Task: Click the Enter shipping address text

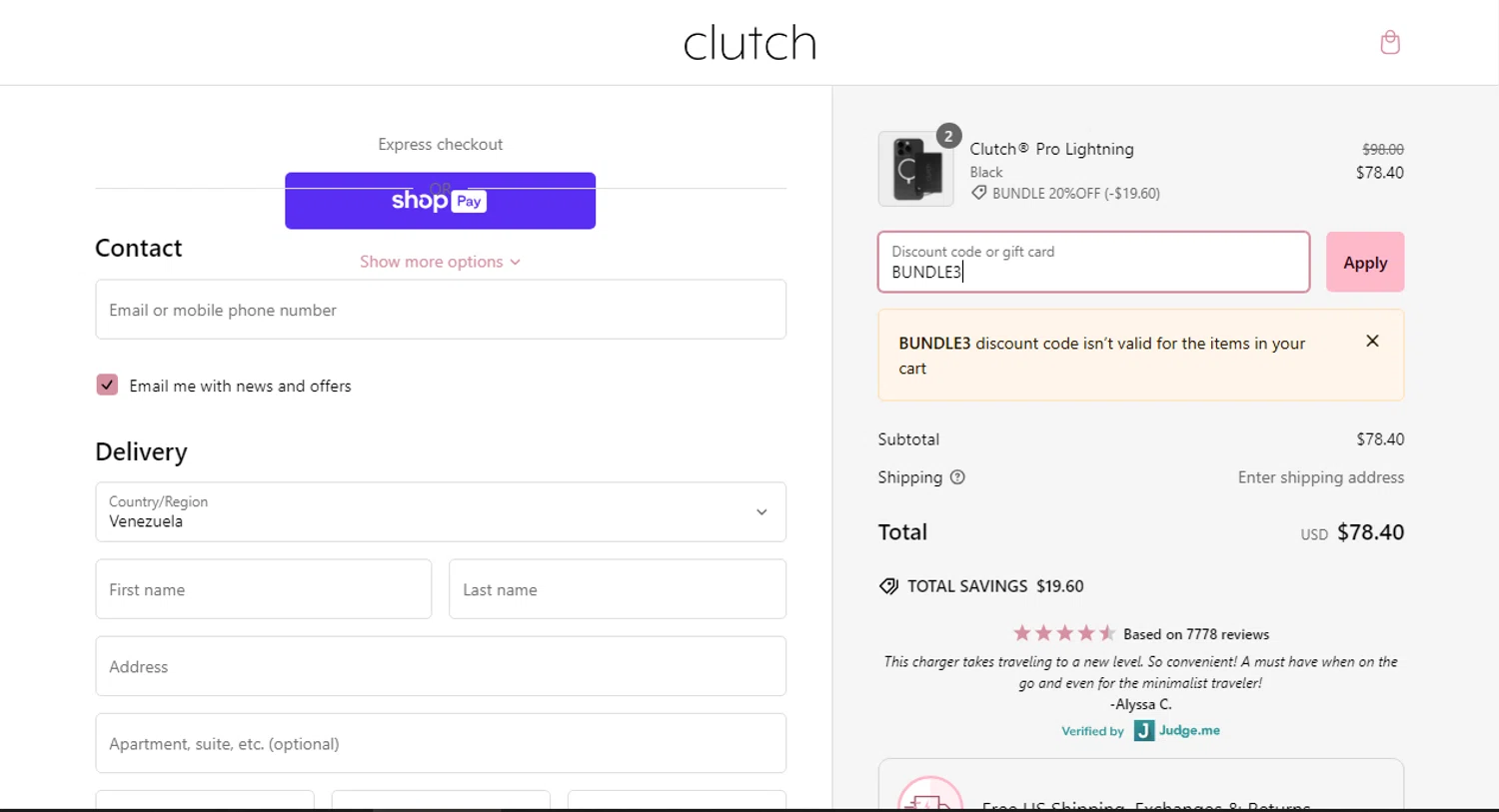Action: pyautogui.click(x=1321, y=477)
